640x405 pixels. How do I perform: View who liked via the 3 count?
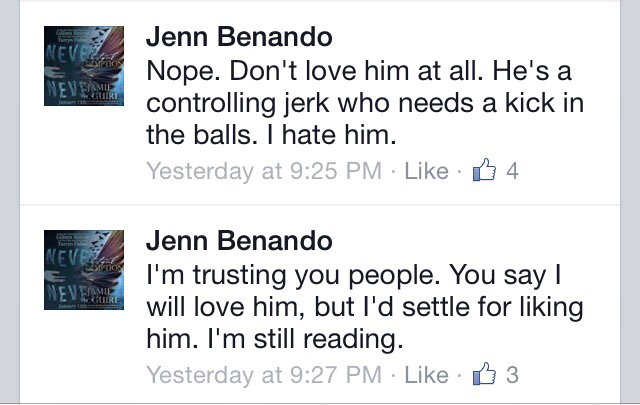click(512, 375)
